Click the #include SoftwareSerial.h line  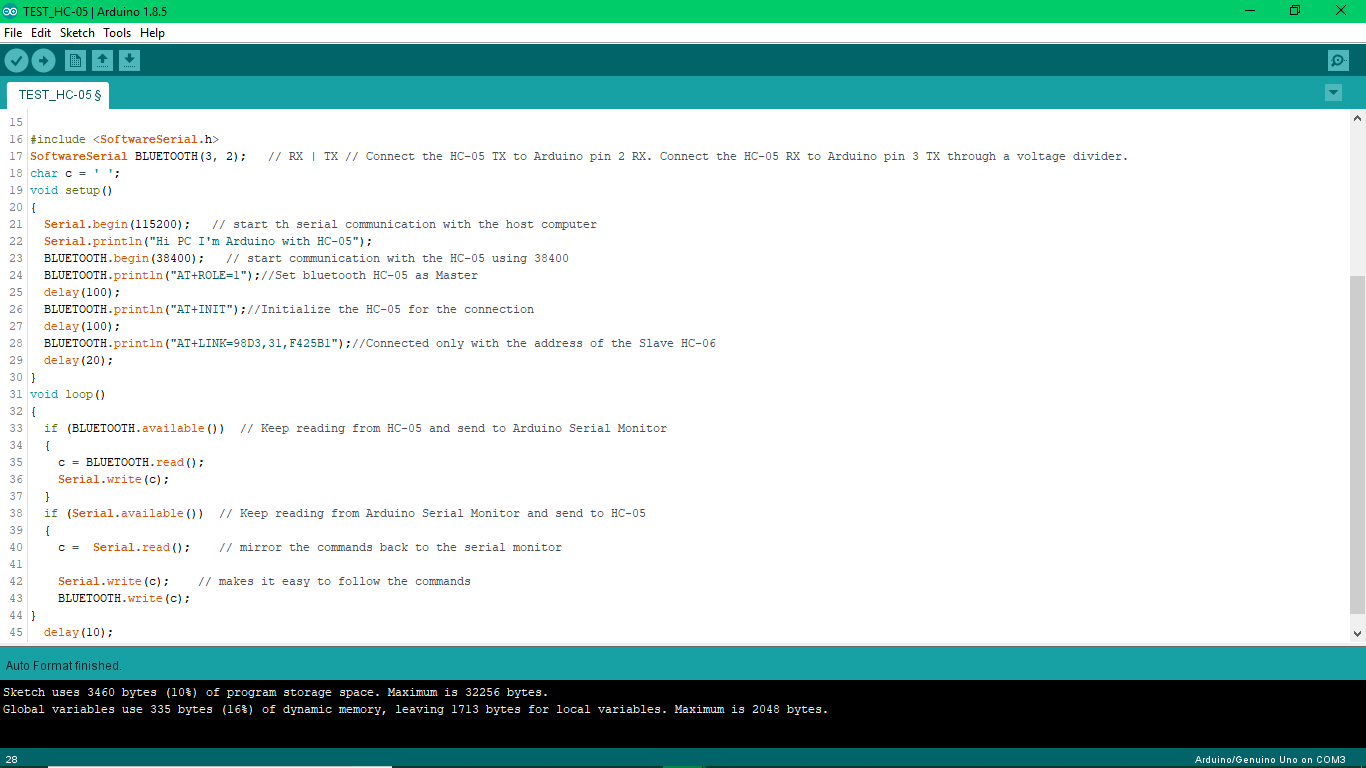124,140
